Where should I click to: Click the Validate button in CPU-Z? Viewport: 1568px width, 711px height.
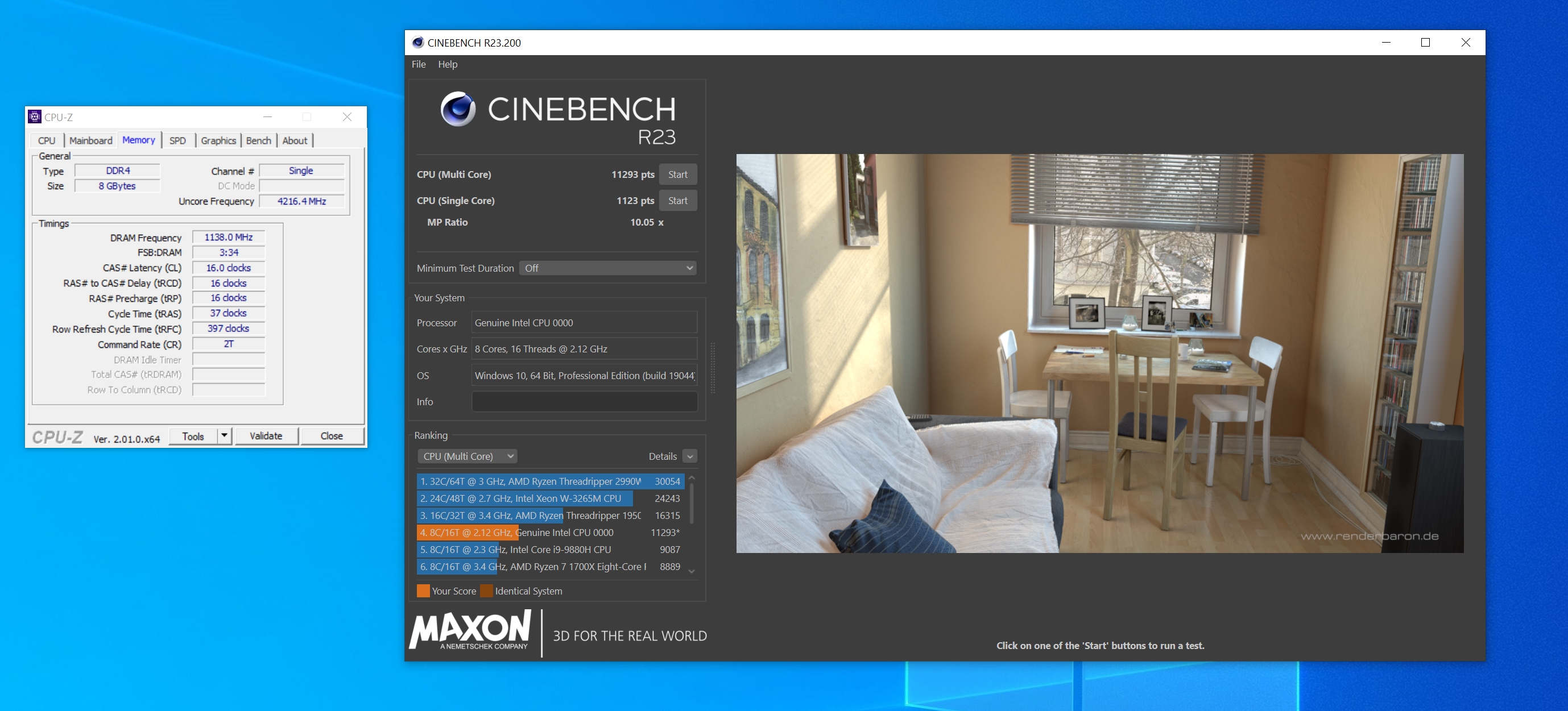(266, 435)
